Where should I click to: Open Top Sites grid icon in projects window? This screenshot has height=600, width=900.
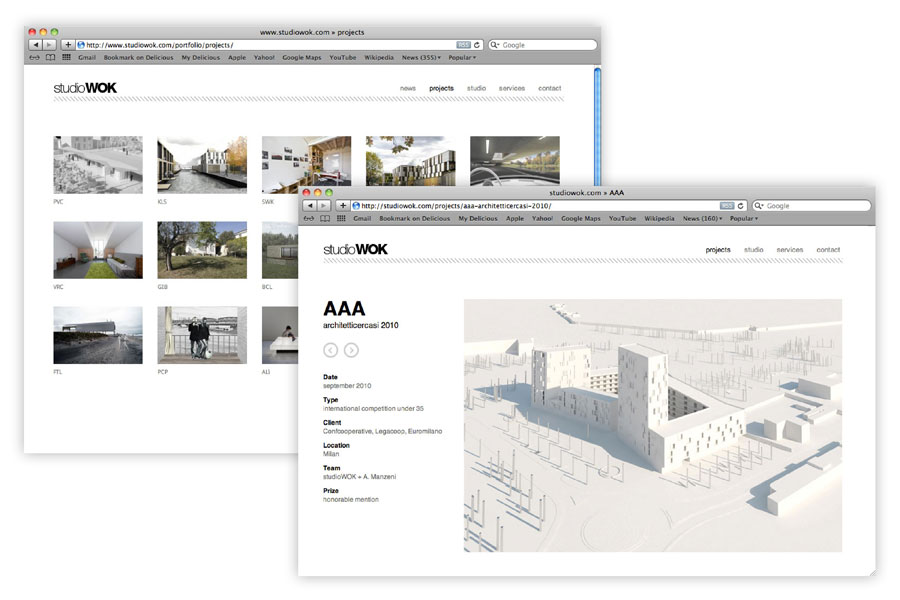(x=66, y=58)
